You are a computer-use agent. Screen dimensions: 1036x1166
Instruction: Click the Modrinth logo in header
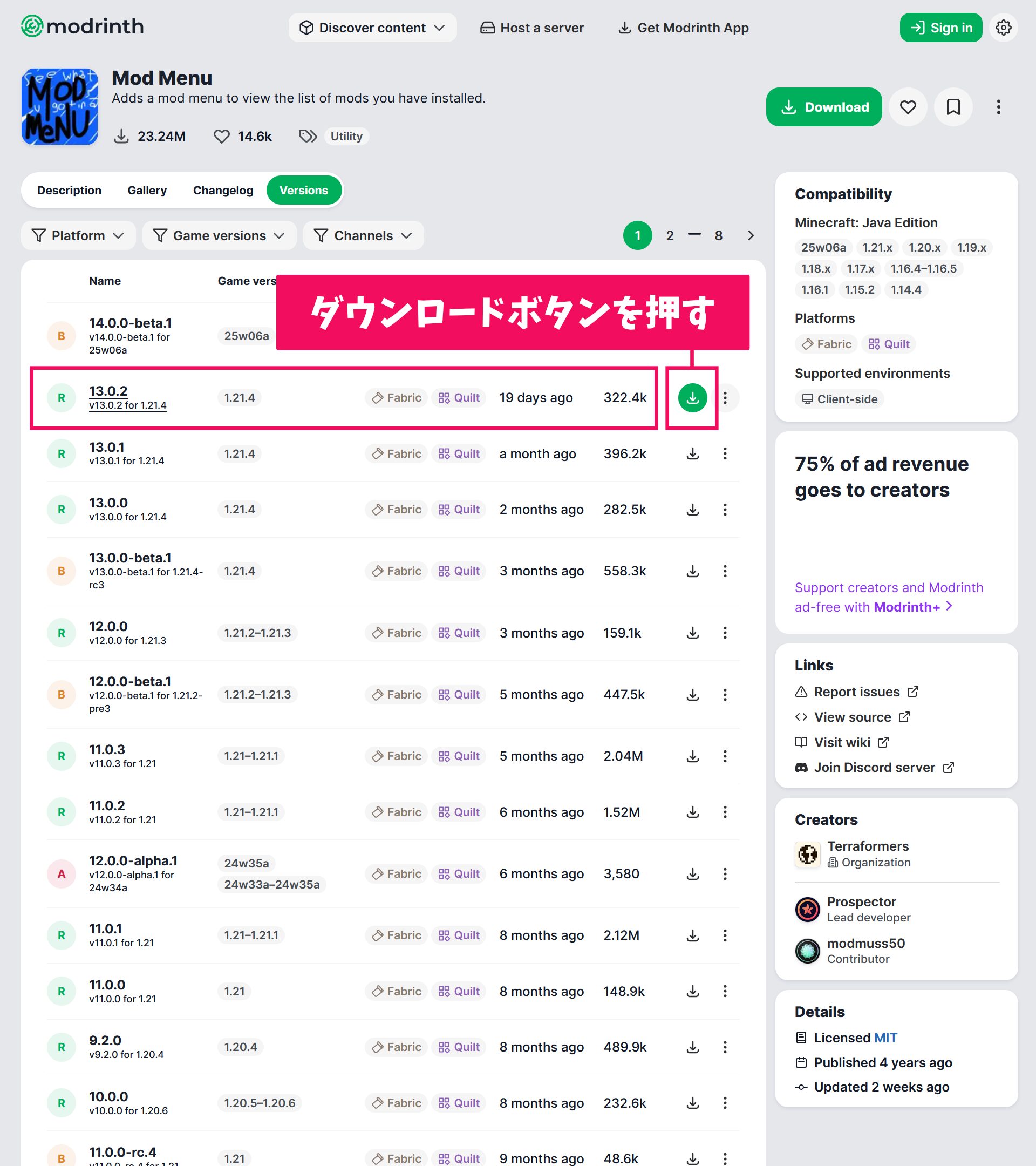83,26
